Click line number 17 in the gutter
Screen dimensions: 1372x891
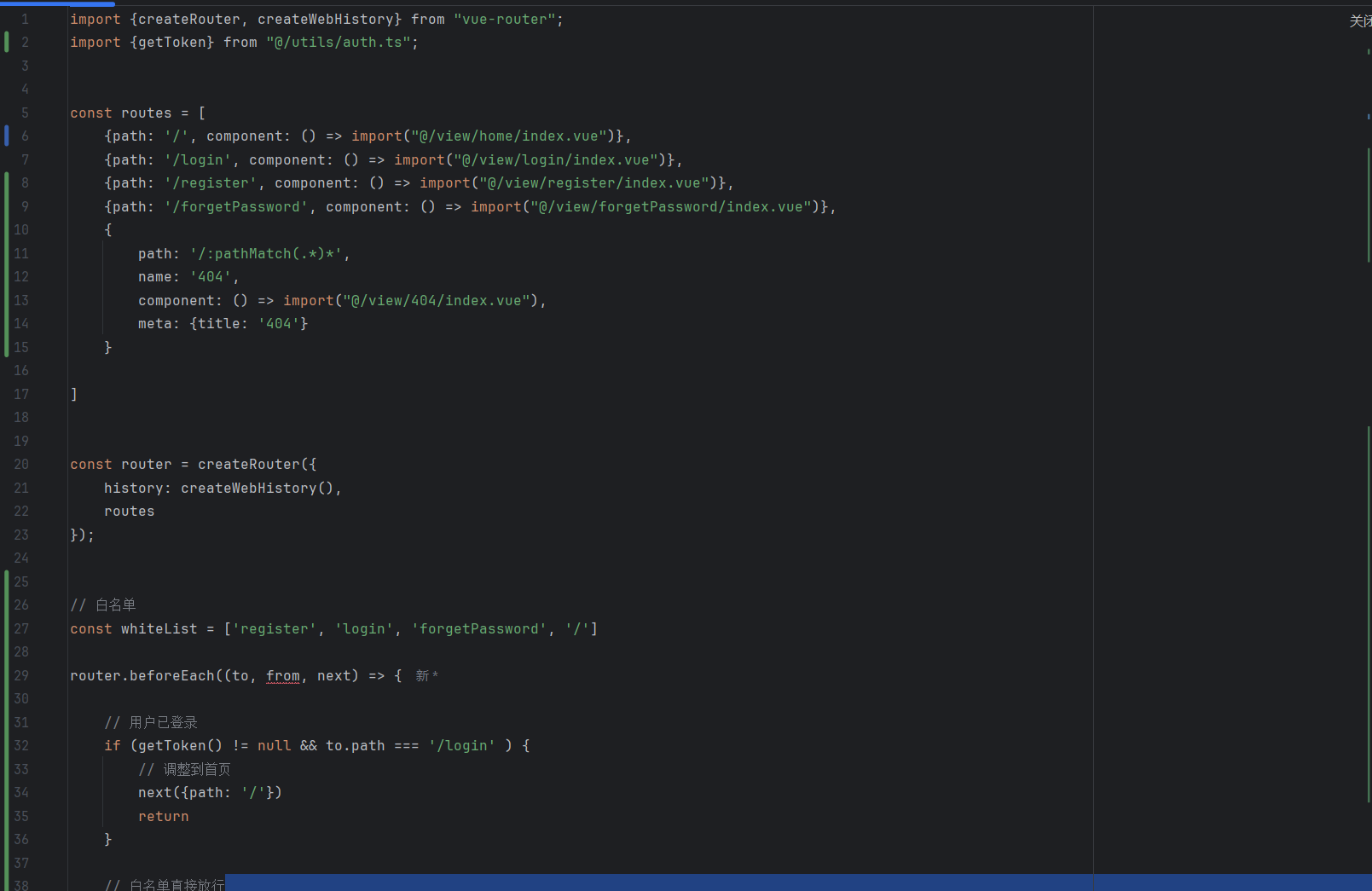[x=21, y=395]
